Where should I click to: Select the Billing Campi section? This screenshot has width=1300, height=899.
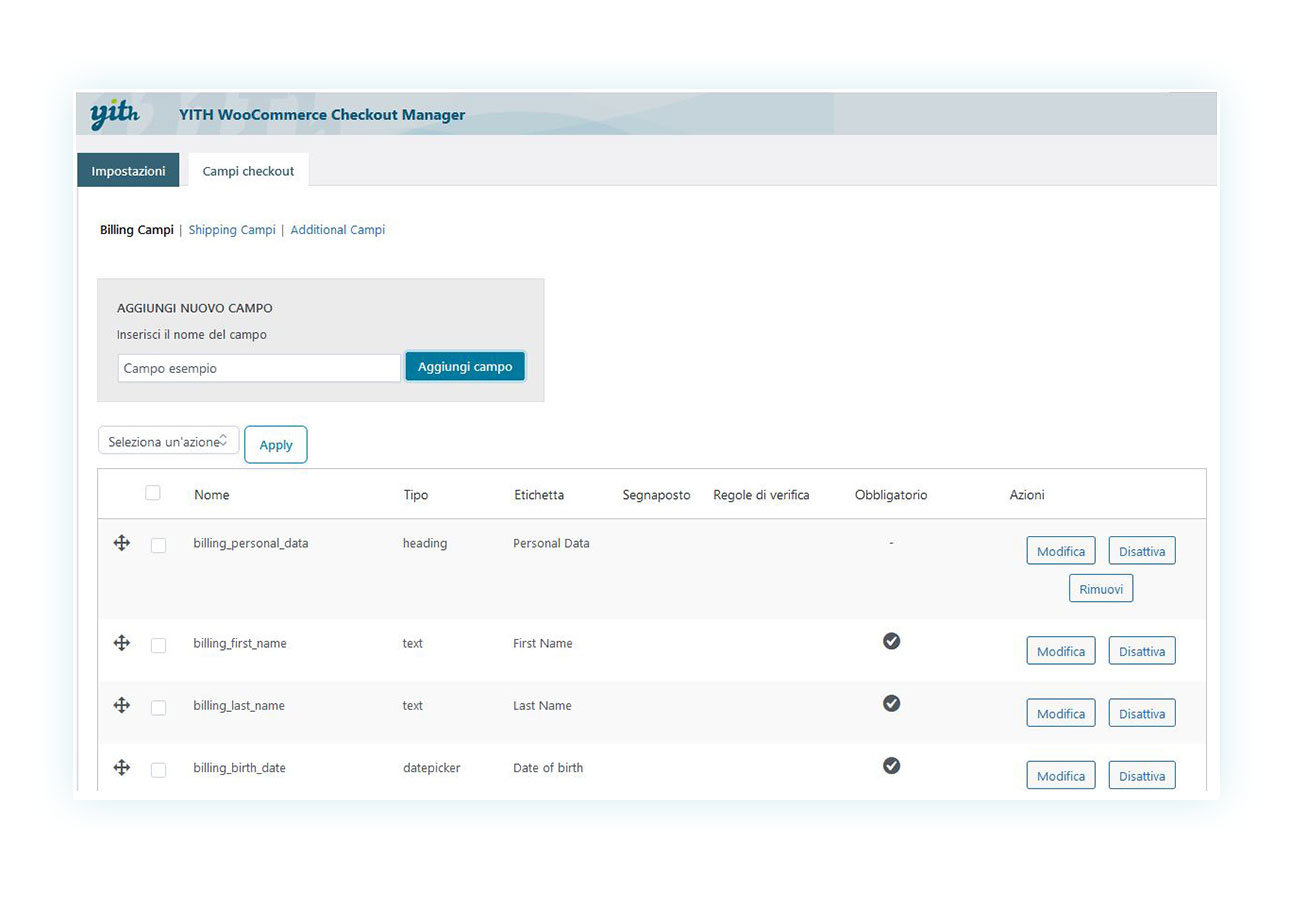pyautogui.click(x=136, y=230)
